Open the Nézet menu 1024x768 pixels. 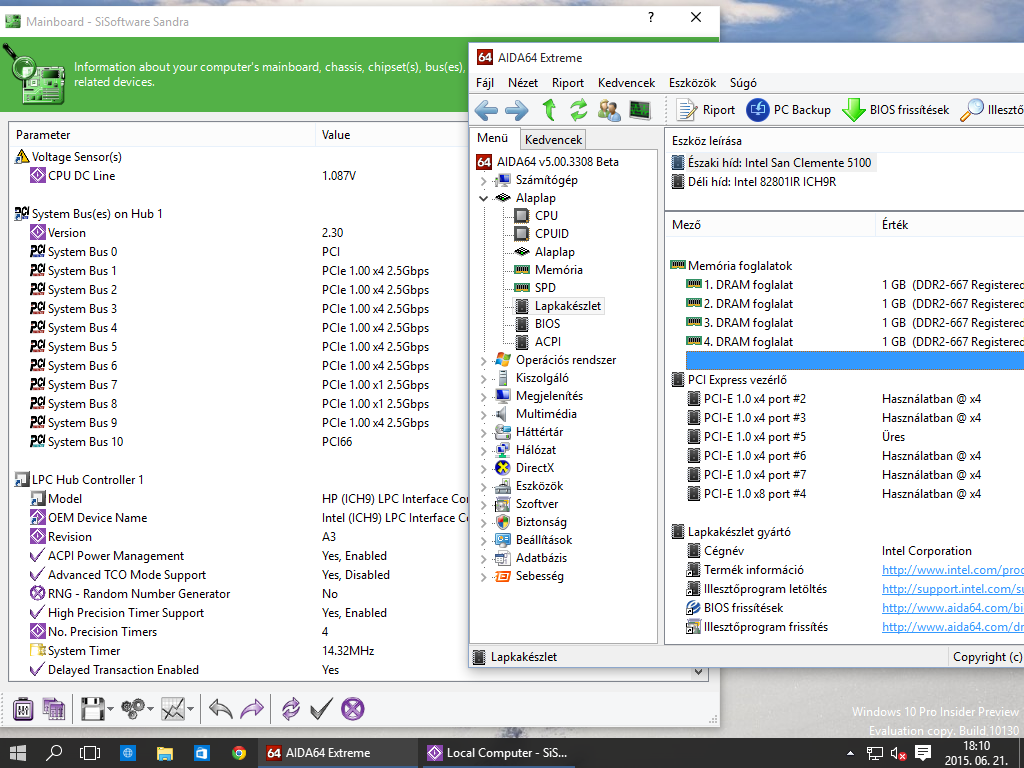point(523,83)
